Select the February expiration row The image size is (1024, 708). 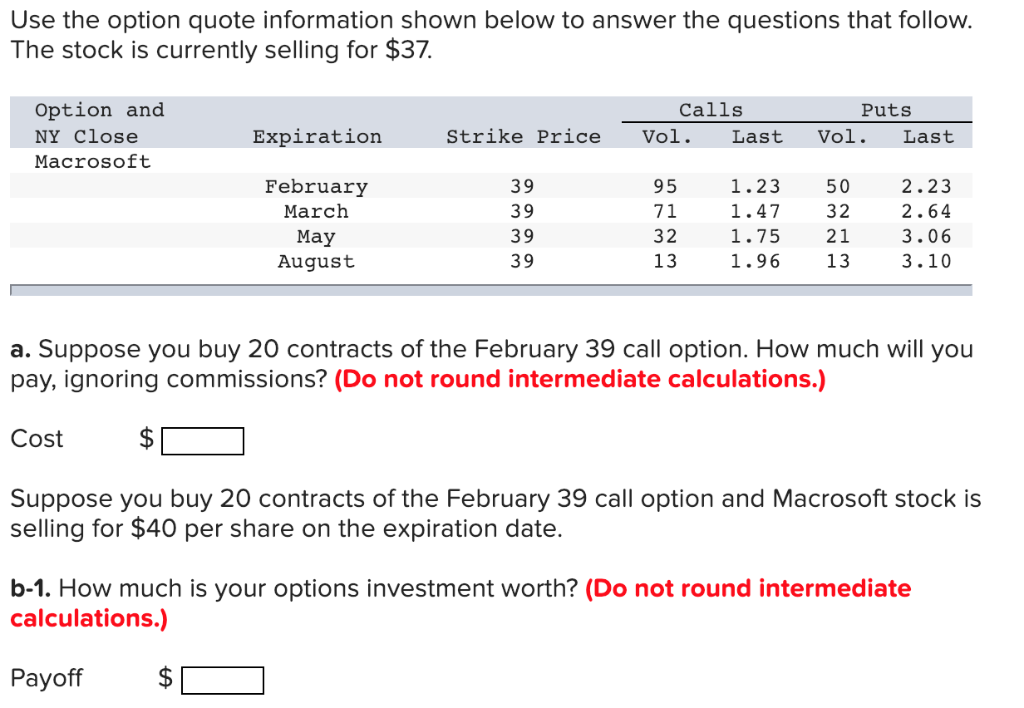pyautogui.click(x=316, y=186)
